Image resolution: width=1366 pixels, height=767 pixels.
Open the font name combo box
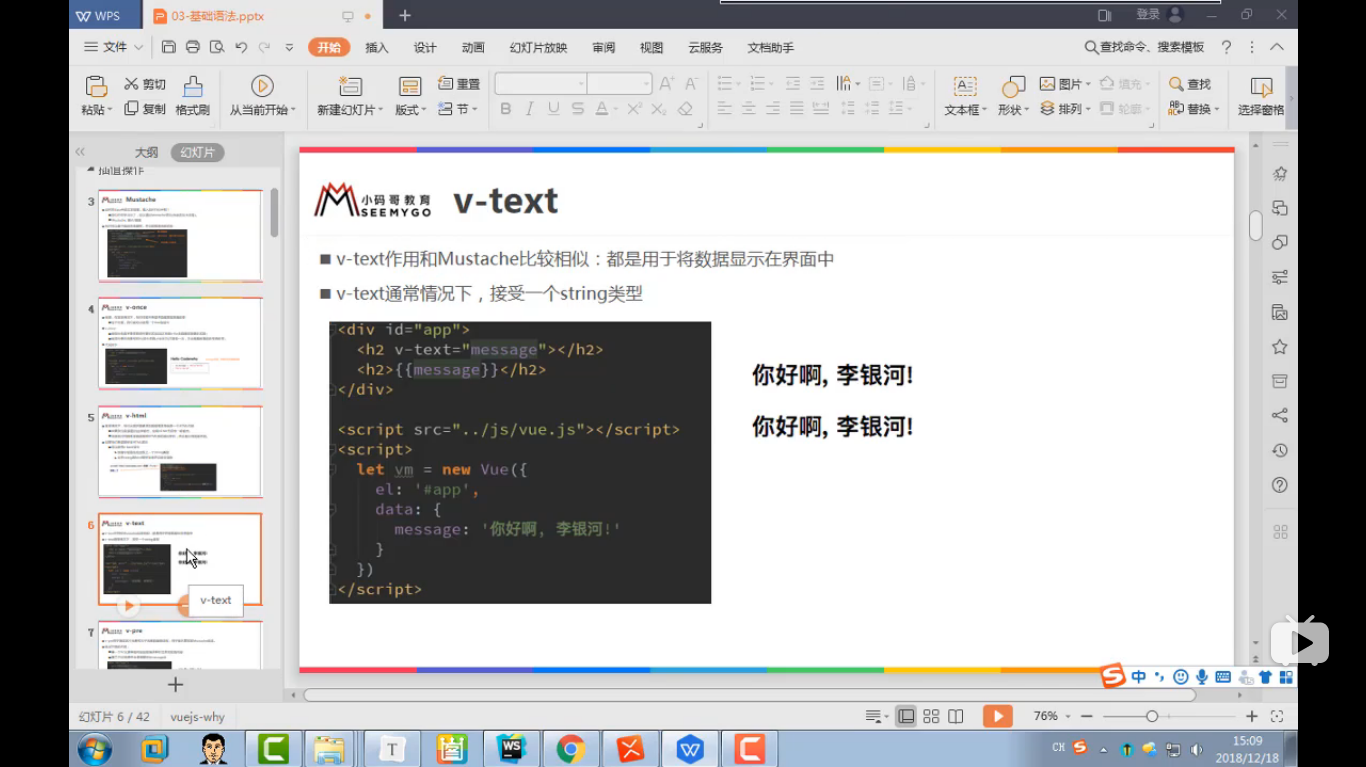click(x=540, y=84)
